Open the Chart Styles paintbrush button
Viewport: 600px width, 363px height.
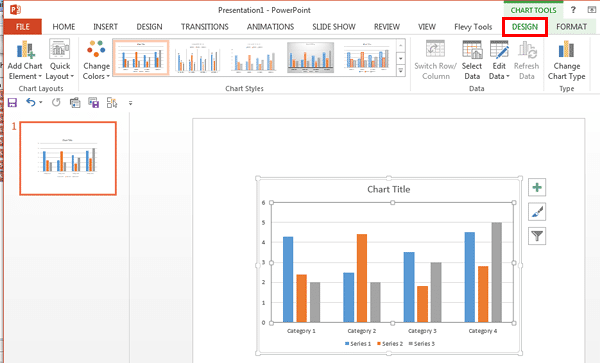click(537, 212)
